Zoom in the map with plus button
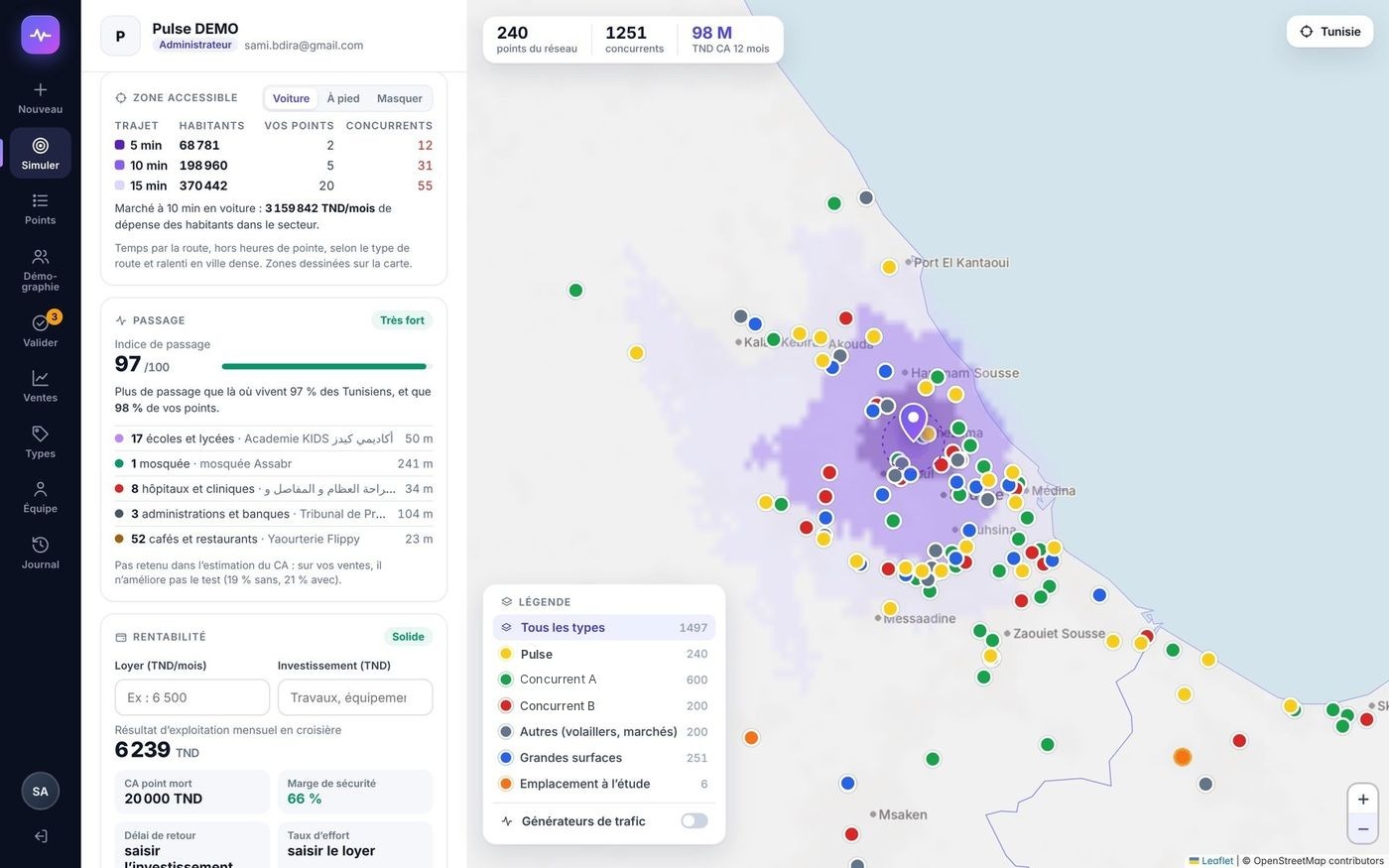Screen dimensions: 1389x868 click(1363, 800)
